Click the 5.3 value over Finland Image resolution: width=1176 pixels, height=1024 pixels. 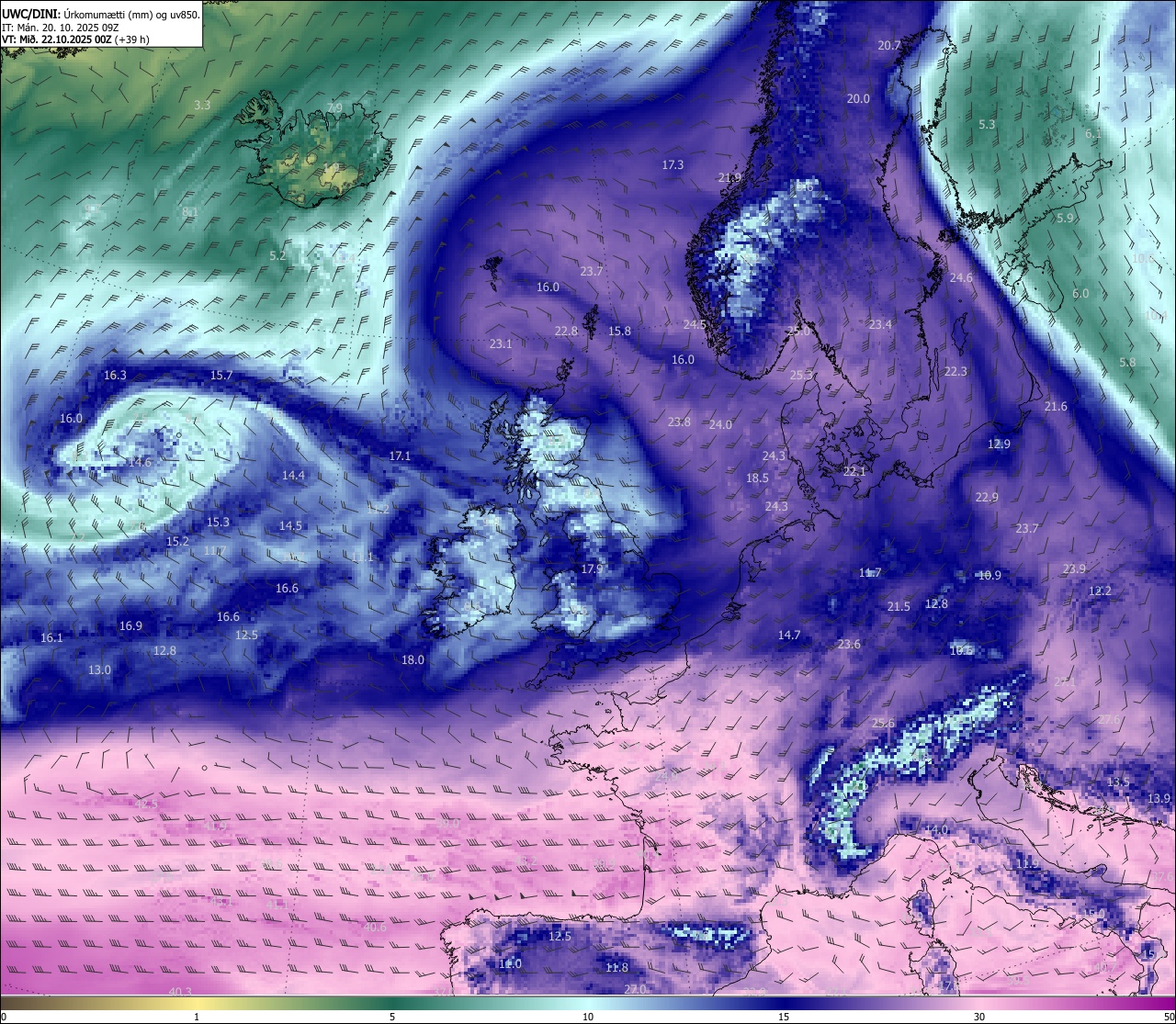pos(987,124)
